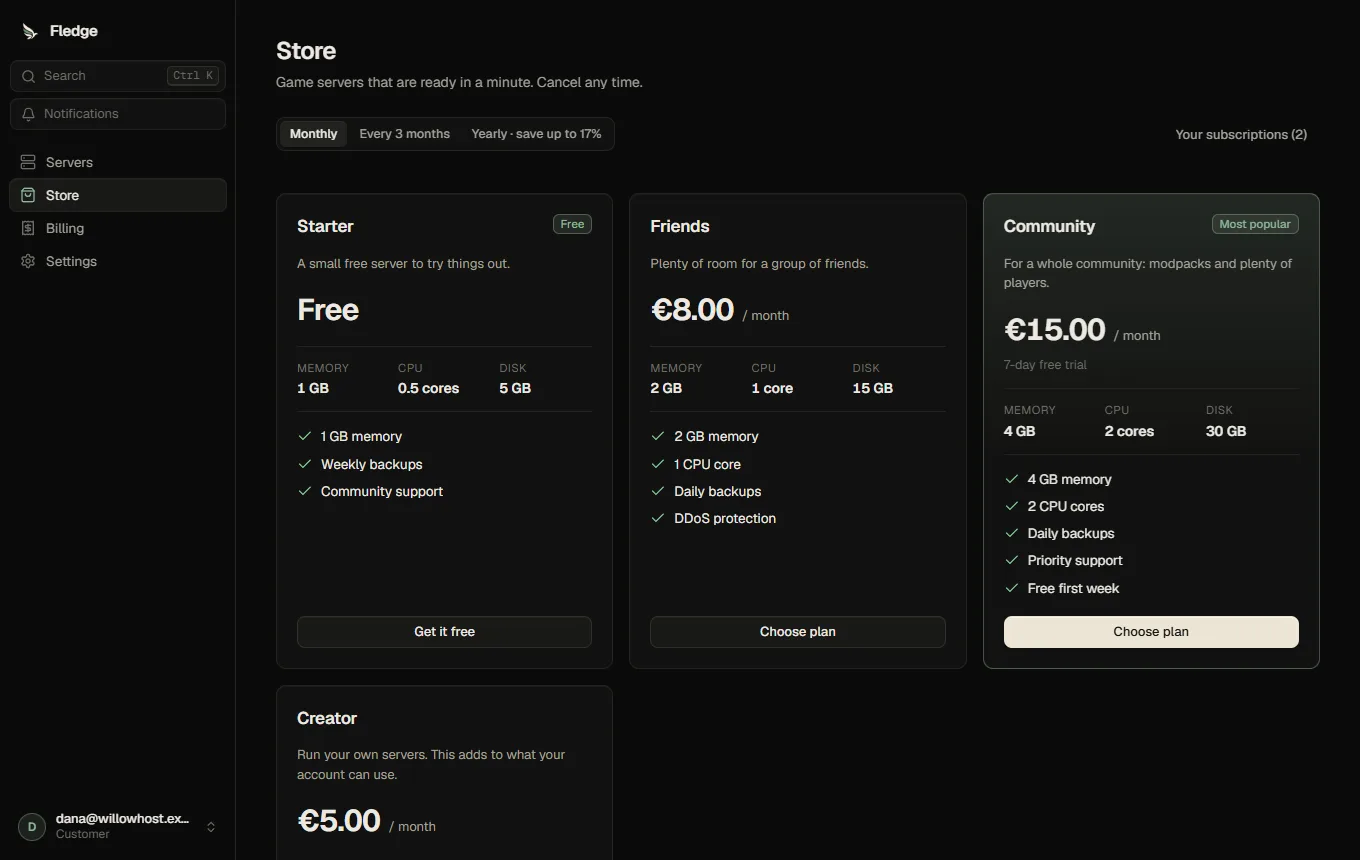This screenshot has width=1360, height=860.
Task: Click checkmark beside 2 GB memory feature
Action: pos(658,436)
